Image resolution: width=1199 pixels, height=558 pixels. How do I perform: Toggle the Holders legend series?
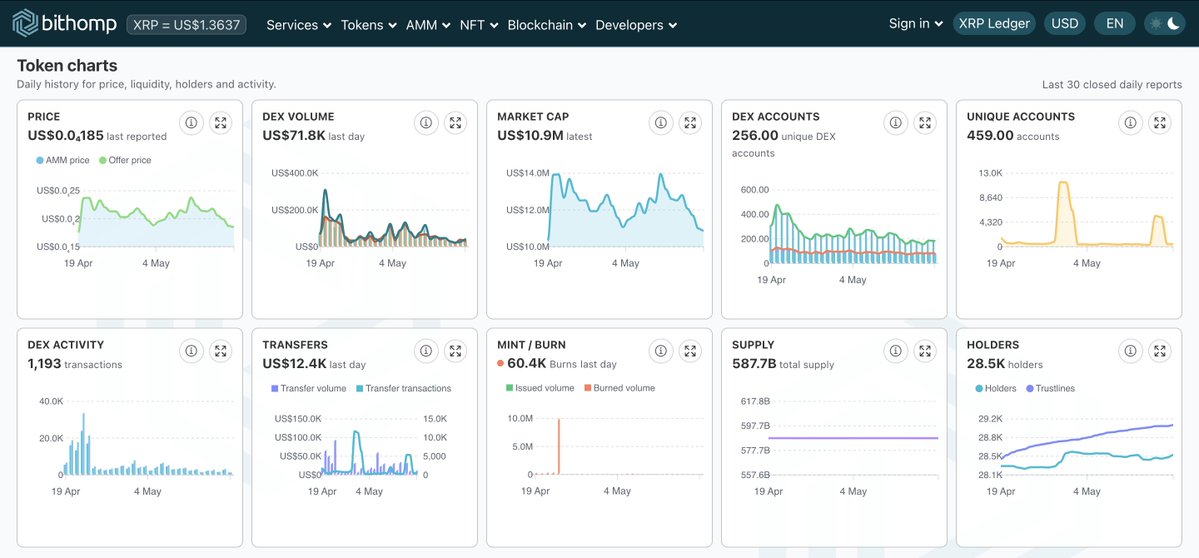pyautogui.click(x=996, y=388)
